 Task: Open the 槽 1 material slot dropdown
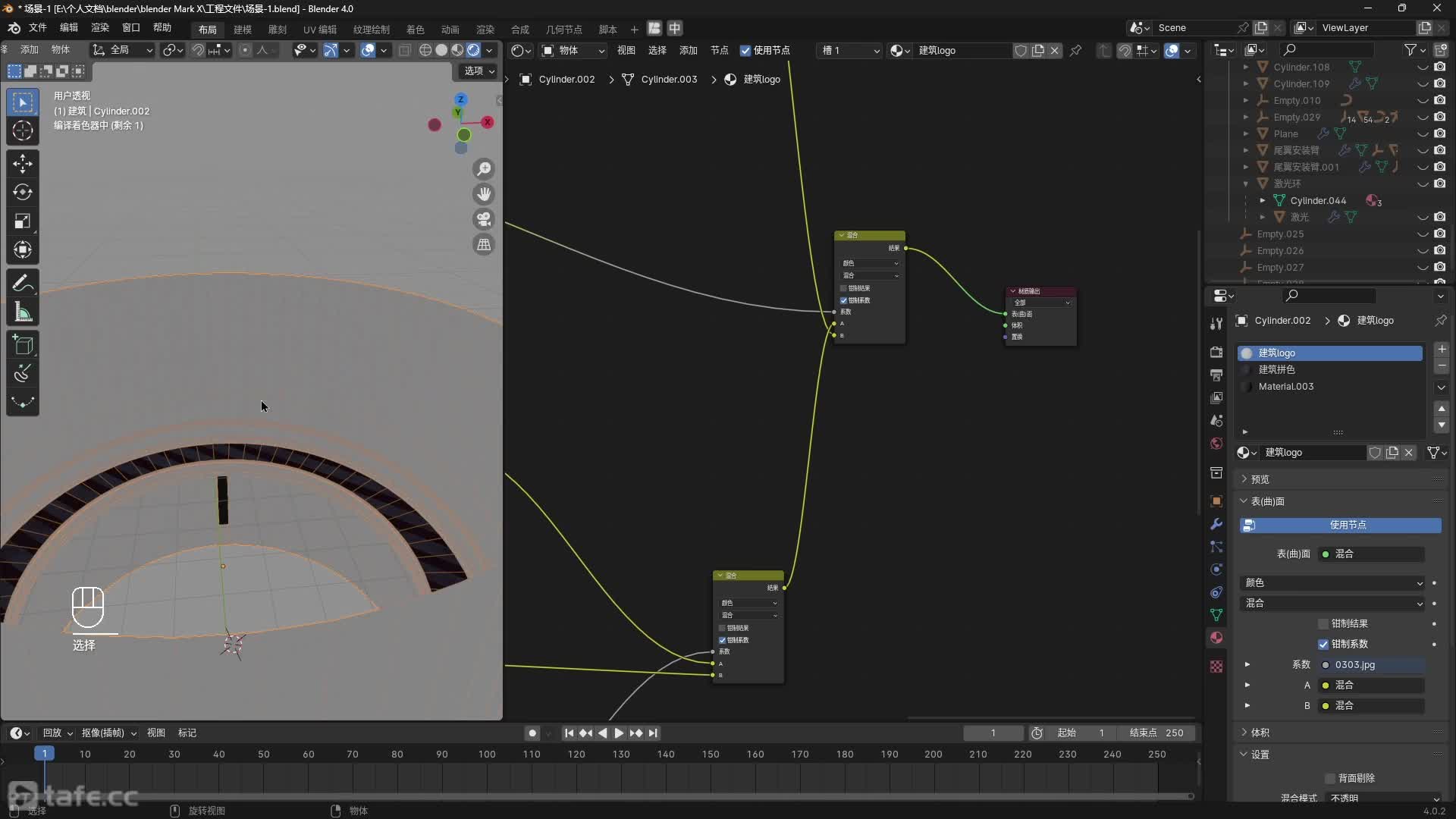(x=851, y=51)
